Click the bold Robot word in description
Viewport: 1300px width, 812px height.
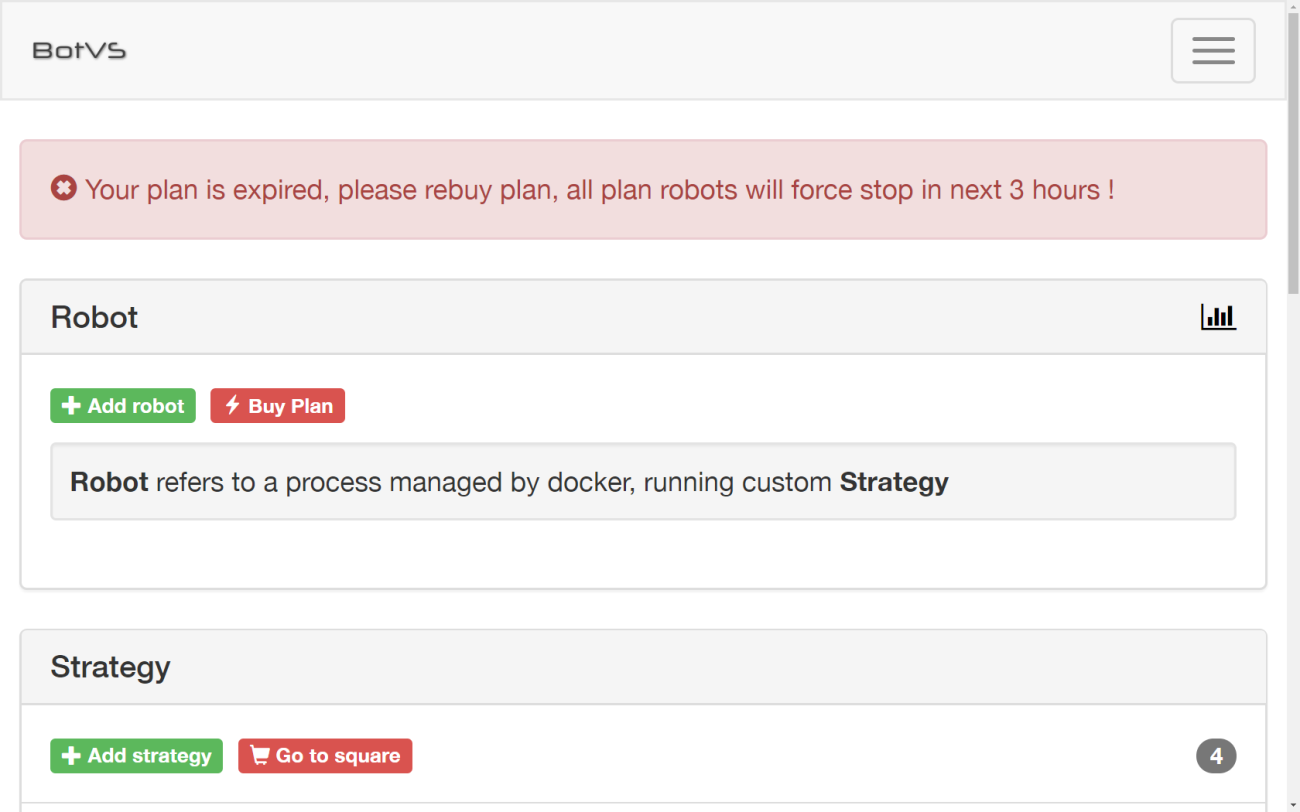point(109,482)
